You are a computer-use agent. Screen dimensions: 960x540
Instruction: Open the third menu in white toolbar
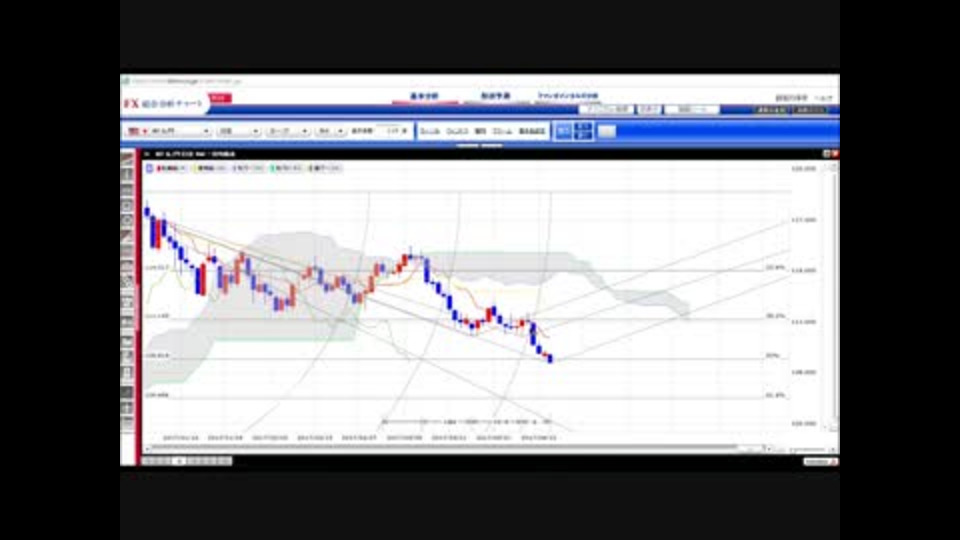(481, 131)
